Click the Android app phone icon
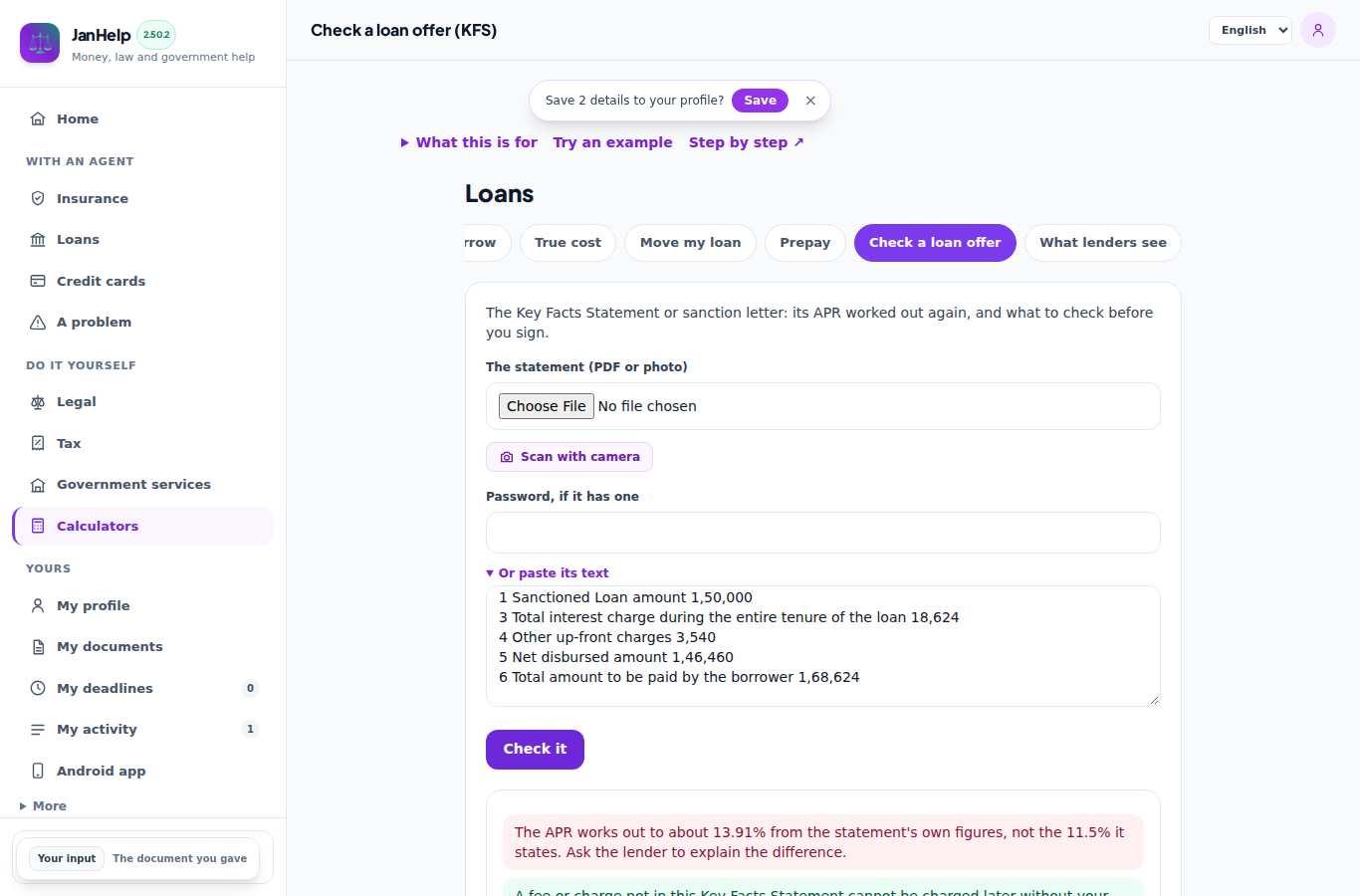Image resolution: width=1360 pixels, height=896 pixels. [38, 771]
